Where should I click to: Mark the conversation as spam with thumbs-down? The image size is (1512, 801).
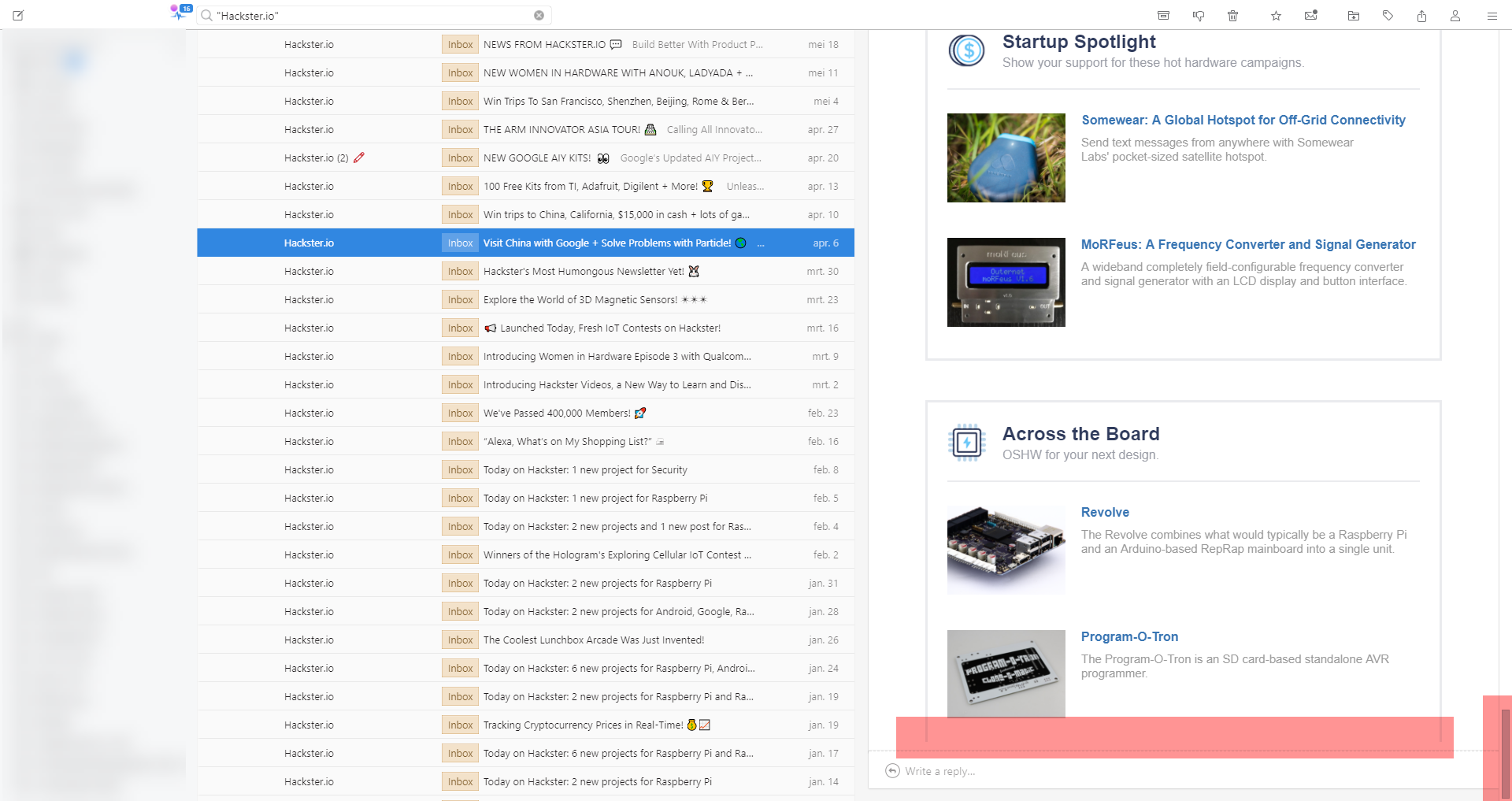(x=1199, y=15)
